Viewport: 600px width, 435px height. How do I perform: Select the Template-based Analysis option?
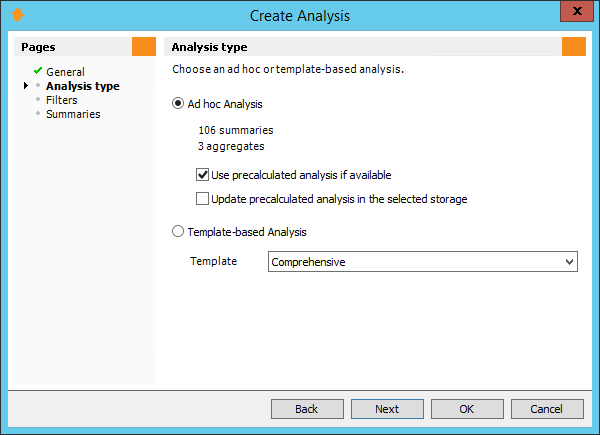point(178,231)
